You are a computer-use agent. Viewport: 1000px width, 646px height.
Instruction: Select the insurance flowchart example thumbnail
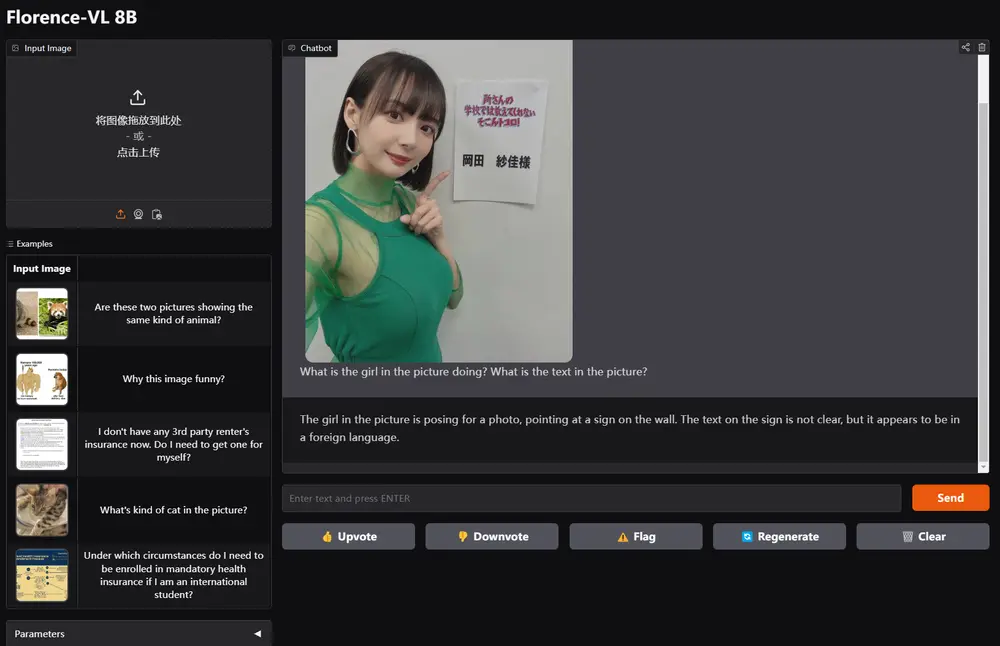[42, 575]
